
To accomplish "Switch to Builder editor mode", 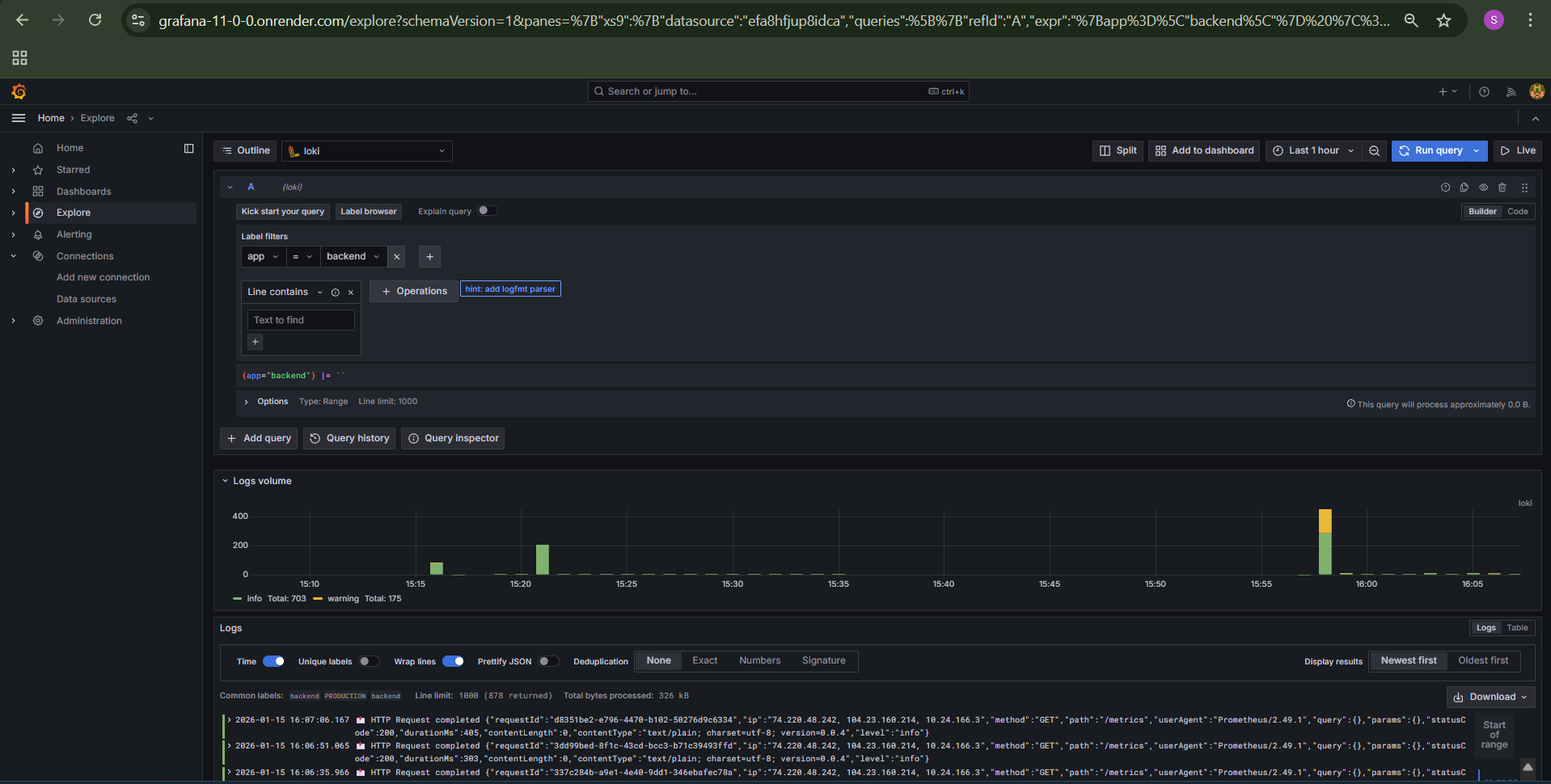I will 1482,211.
